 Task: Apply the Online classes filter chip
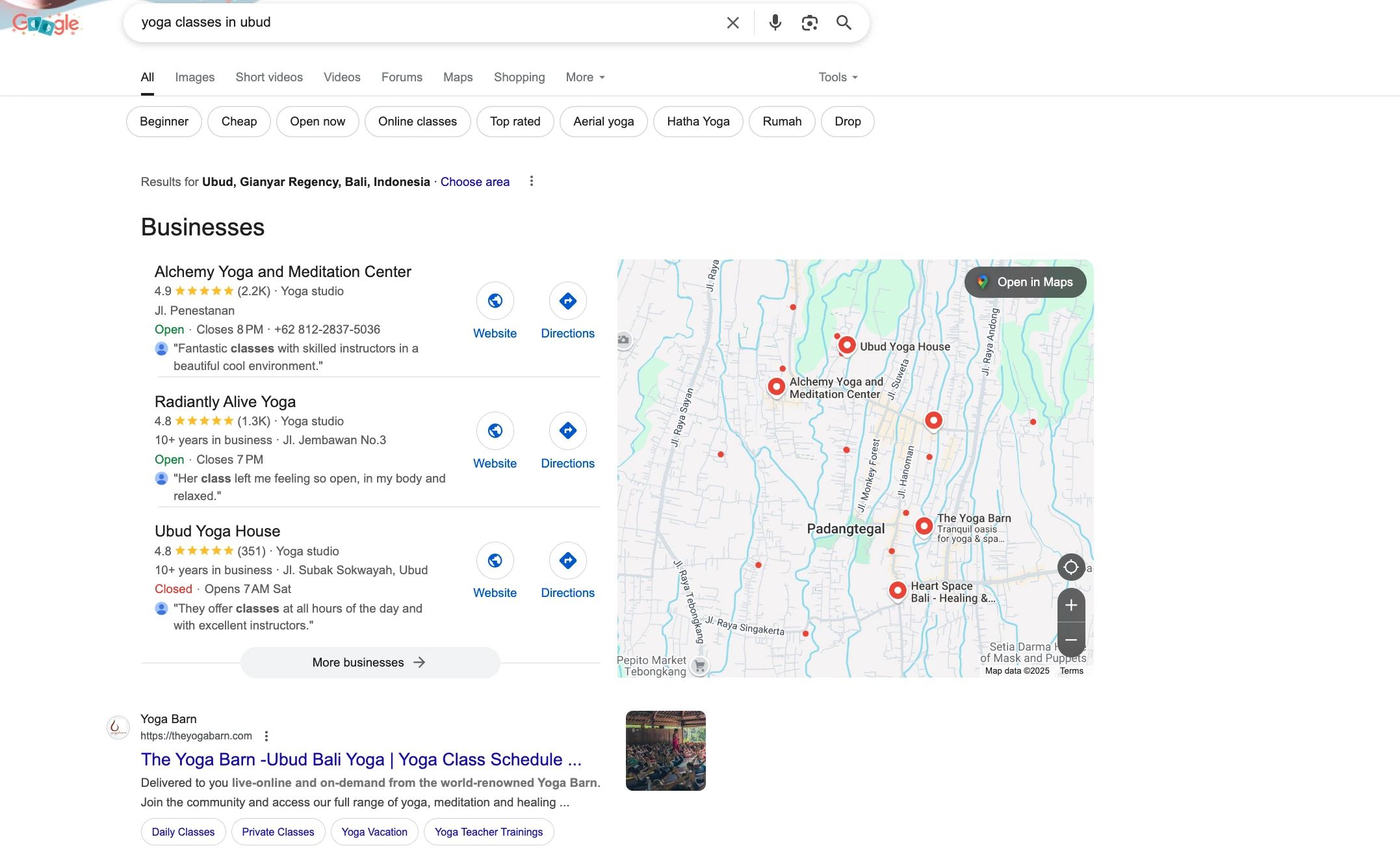click(x=418, y=122)
